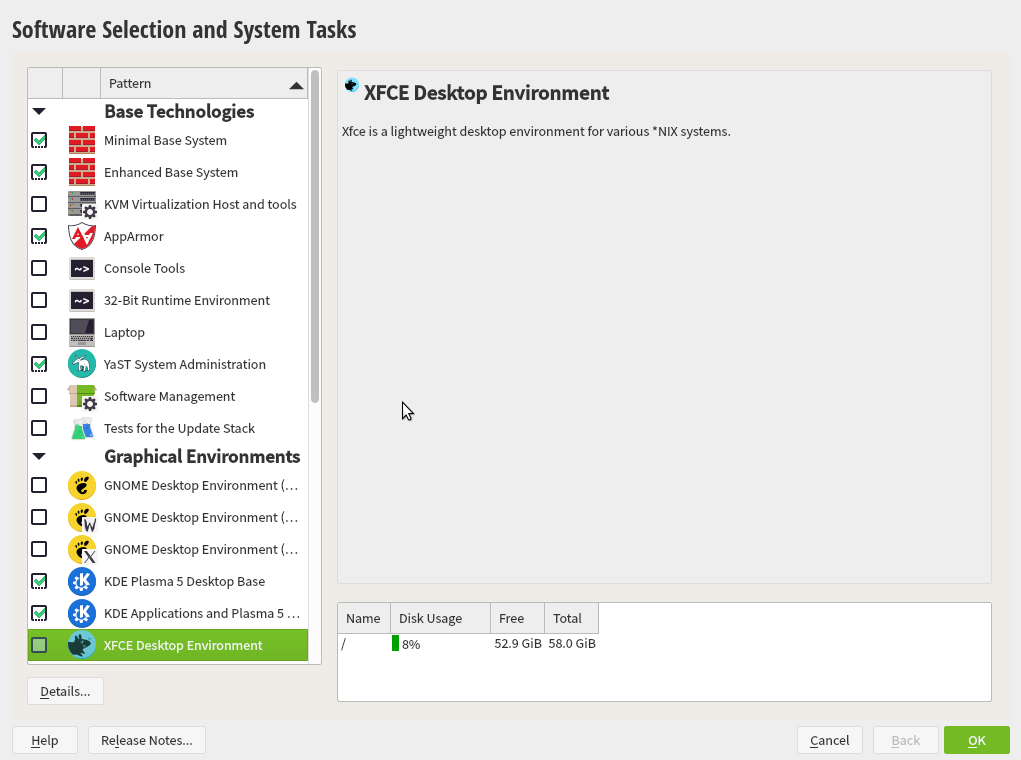This screenshot has width=1021, height=760.
Task: Uncheck Minimal Base System
Action: (x=39, y=140)
